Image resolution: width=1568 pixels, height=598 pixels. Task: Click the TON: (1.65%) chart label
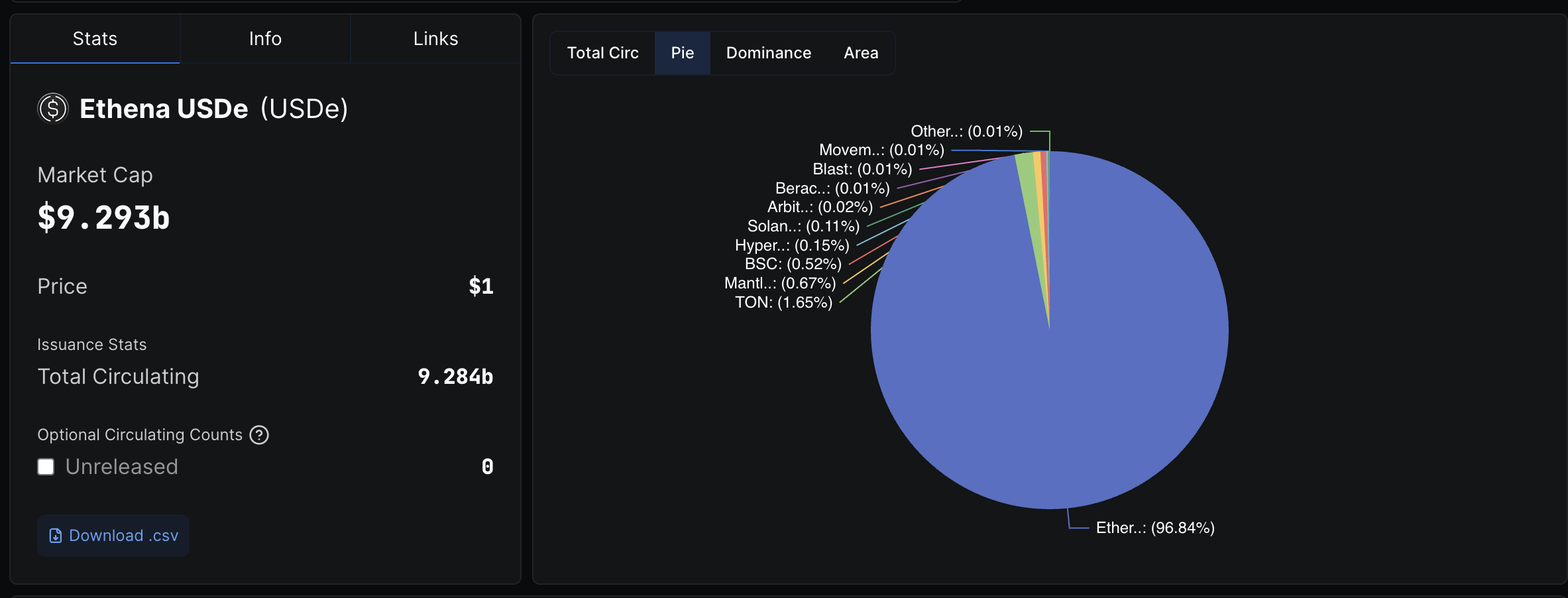[783, 302]
